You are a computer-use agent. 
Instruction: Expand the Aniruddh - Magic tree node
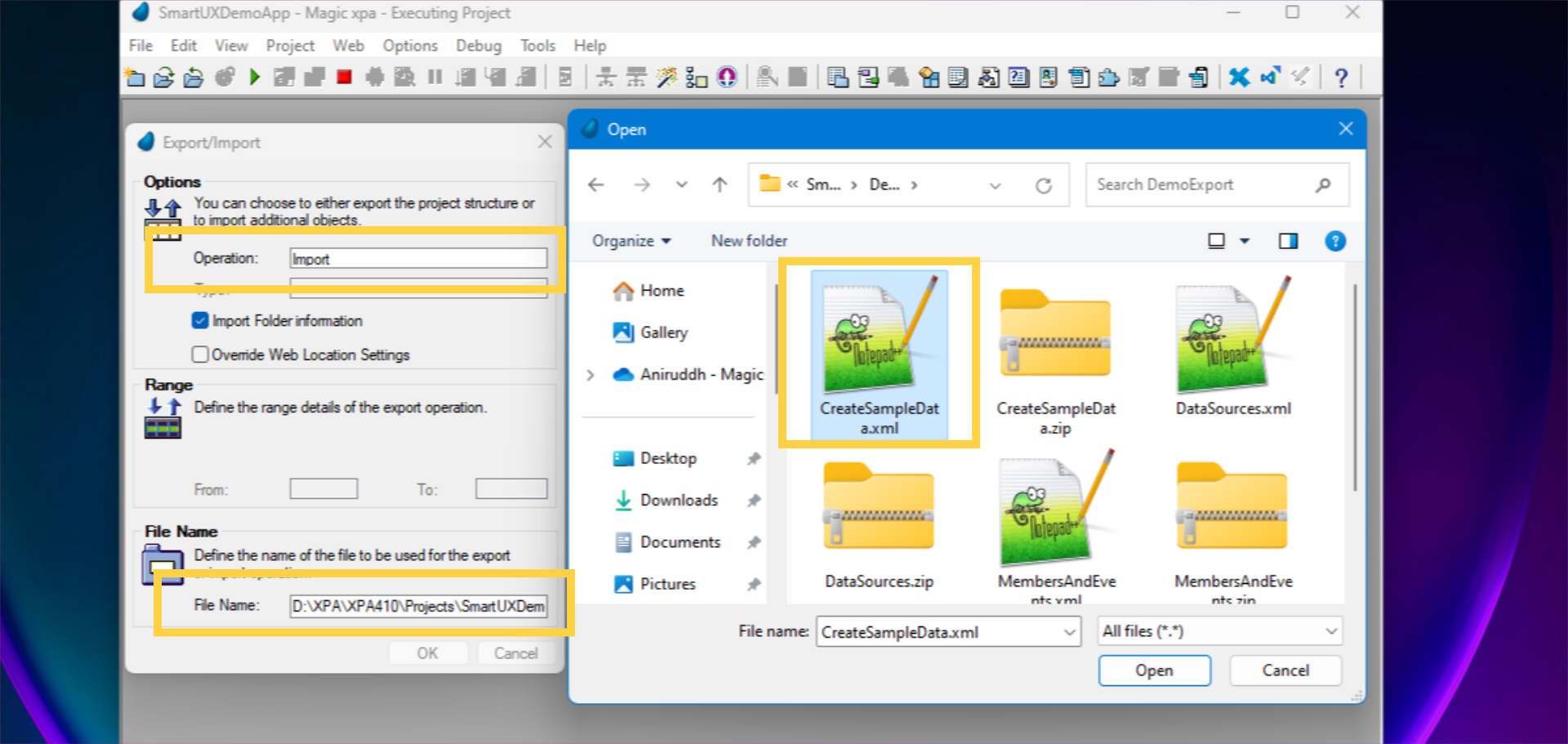(590, 374)
